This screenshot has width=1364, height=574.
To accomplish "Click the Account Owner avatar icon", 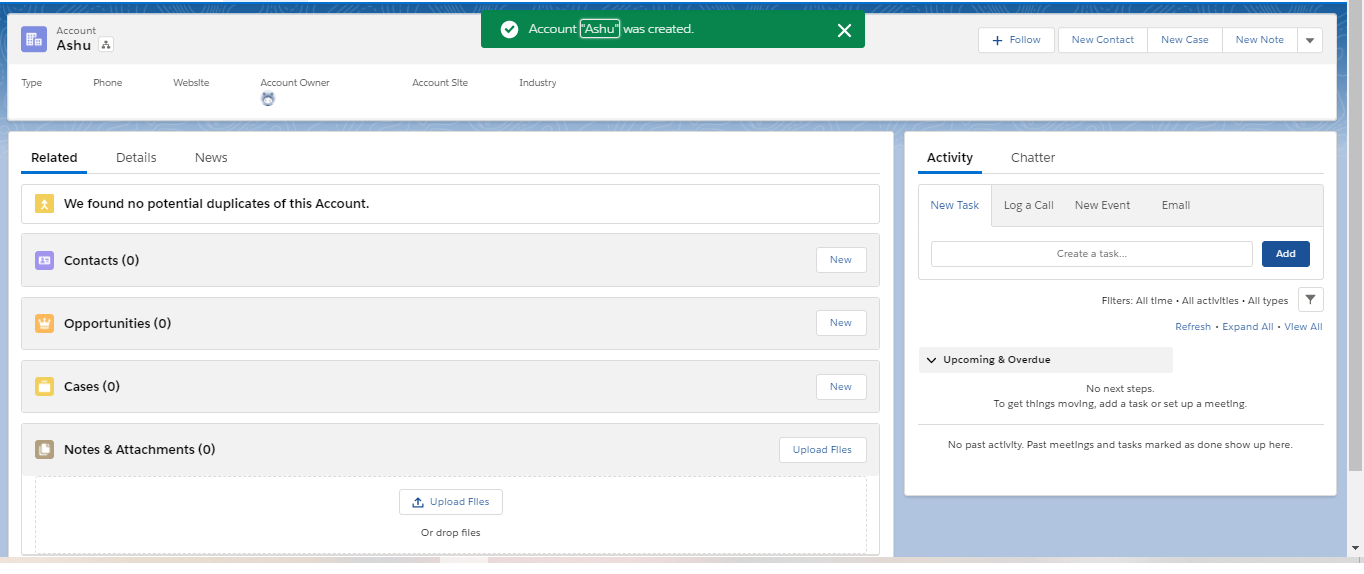I will point(268,99).
